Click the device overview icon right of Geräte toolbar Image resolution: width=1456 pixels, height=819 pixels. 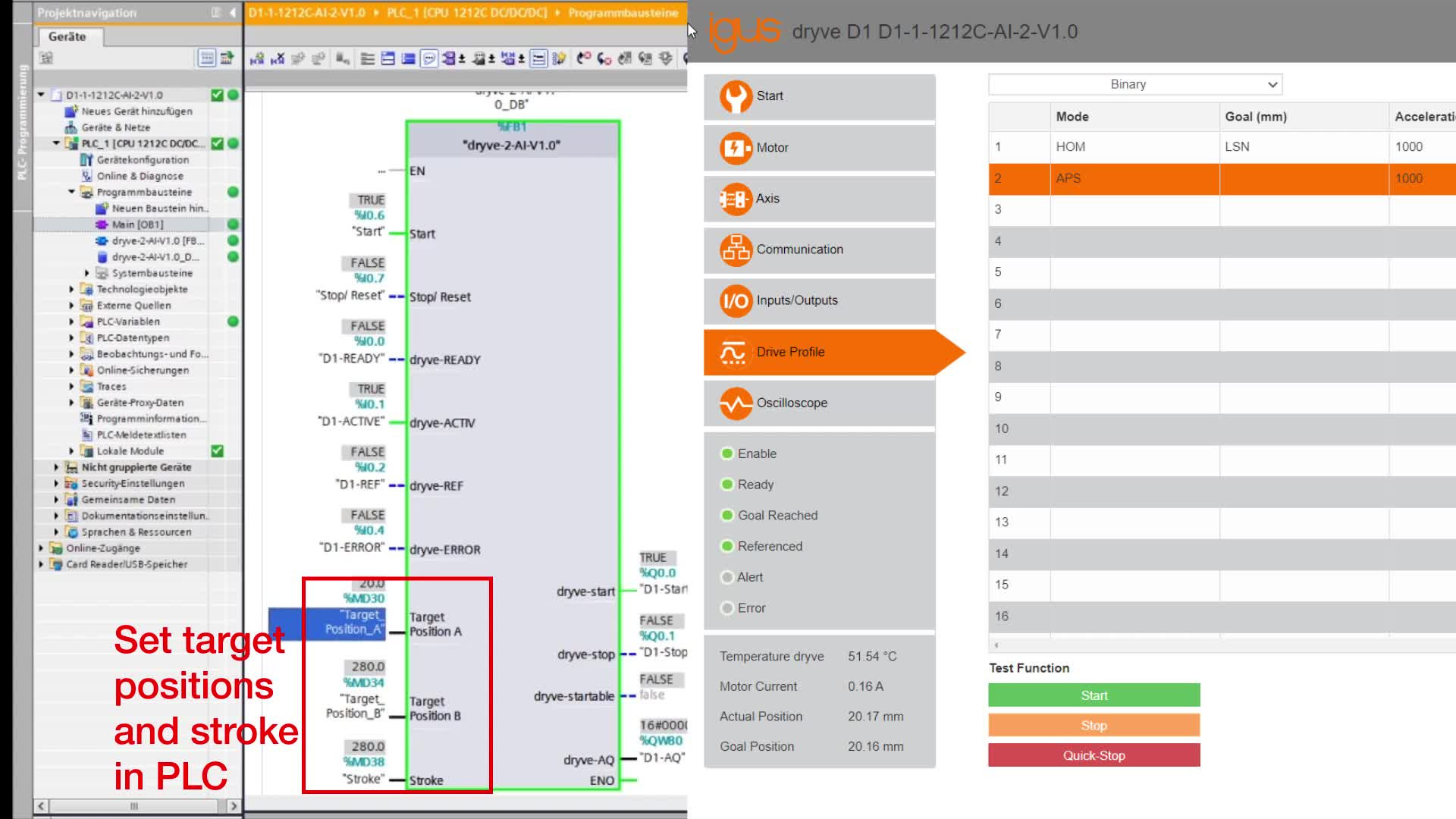pos(227,58)
